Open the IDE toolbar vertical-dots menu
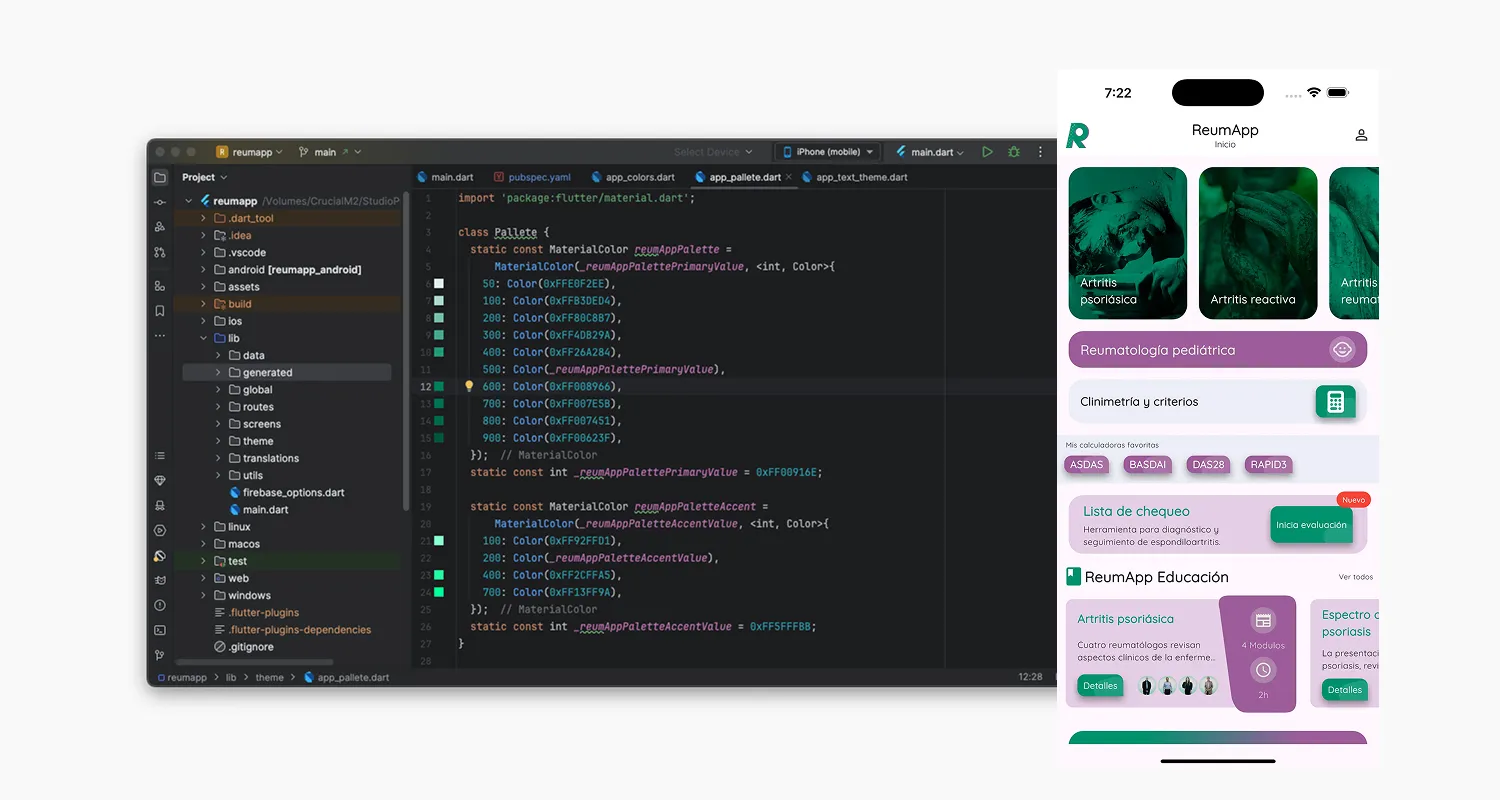This screenshot has height=800, width=1500. click(1040, 152)
